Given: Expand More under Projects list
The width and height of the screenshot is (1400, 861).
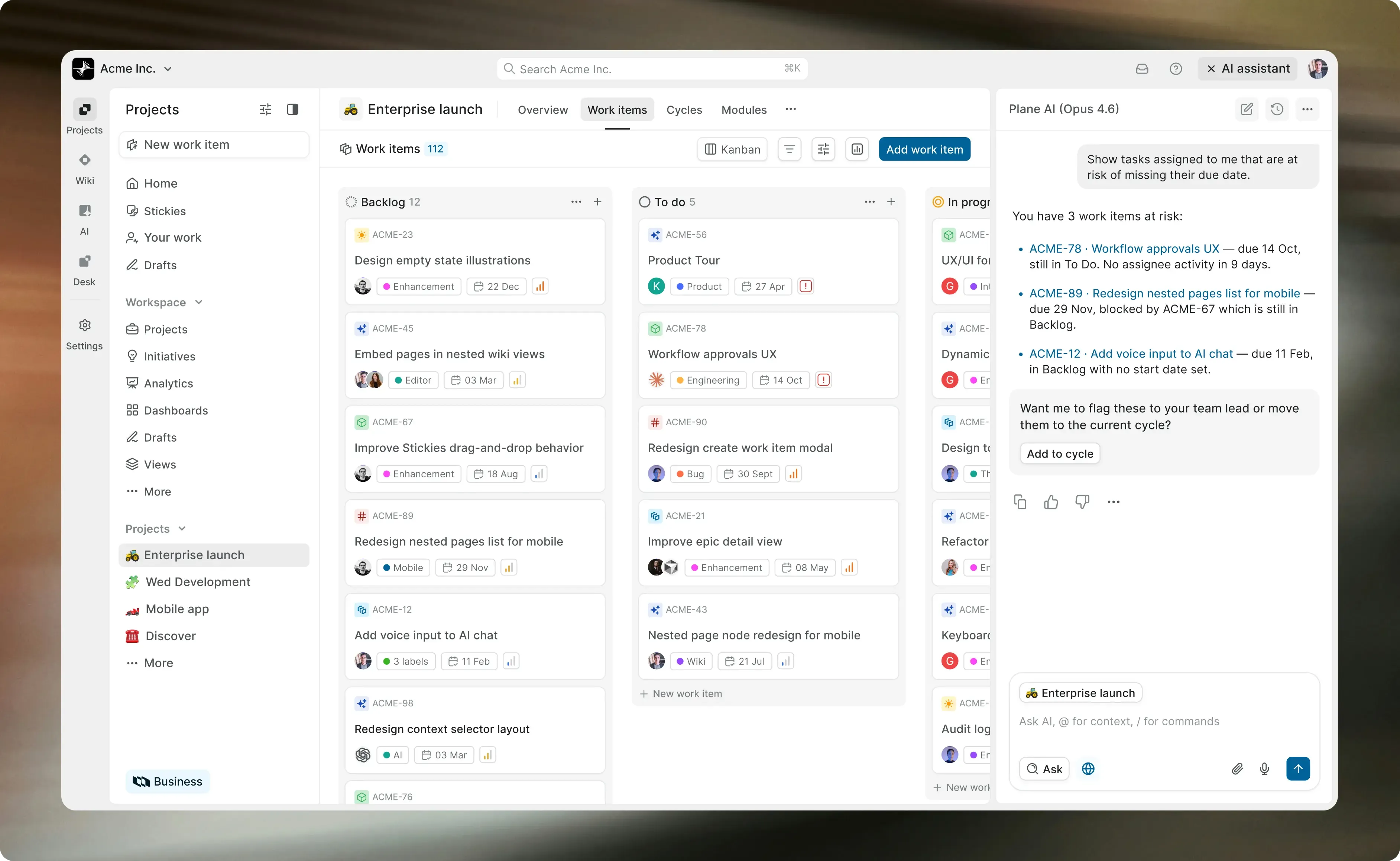Looking at the screenshot, I should [x=150, y=663].
